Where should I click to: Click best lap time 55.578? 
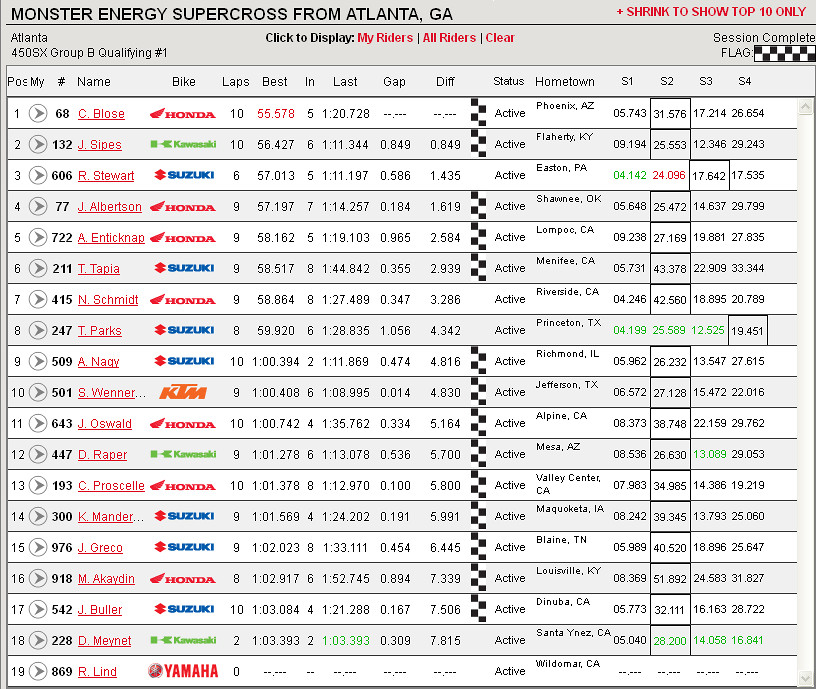(x=276, y=113)
